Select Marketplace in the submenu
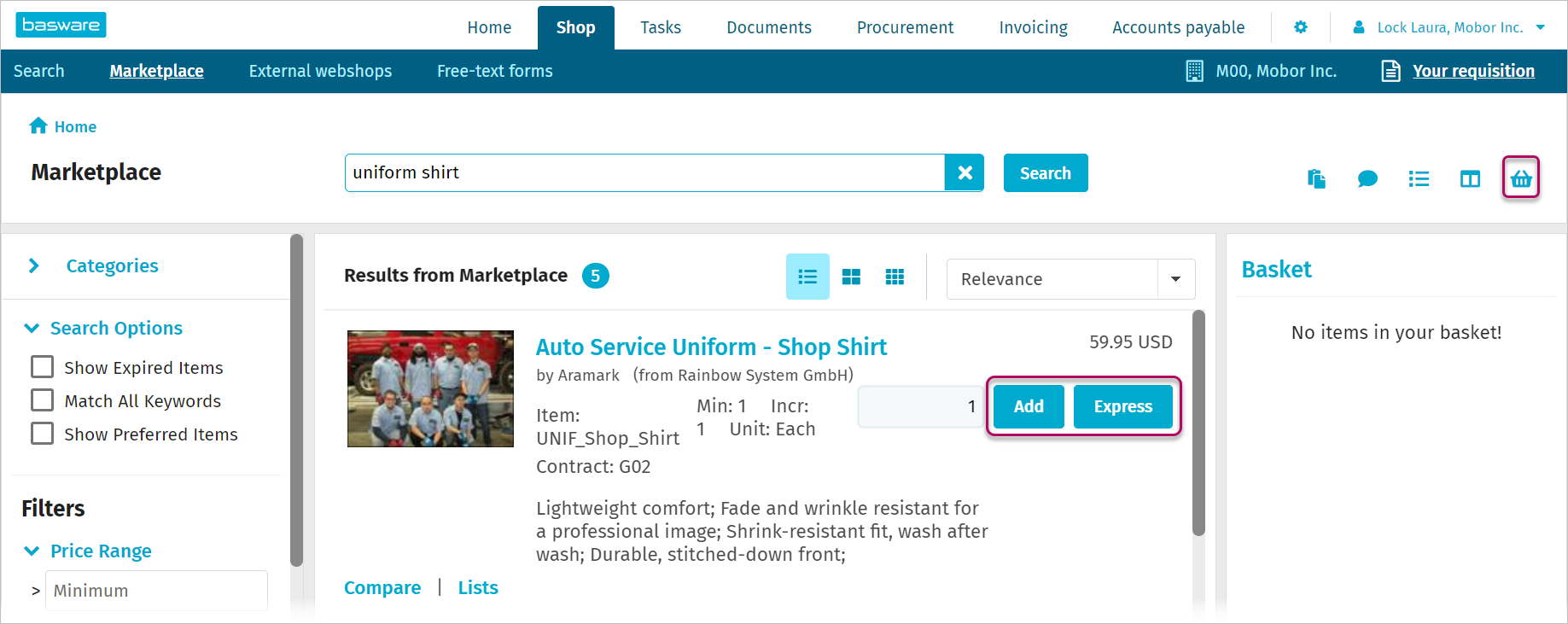This screenshot has height=624, width=1568. (156, 71)
